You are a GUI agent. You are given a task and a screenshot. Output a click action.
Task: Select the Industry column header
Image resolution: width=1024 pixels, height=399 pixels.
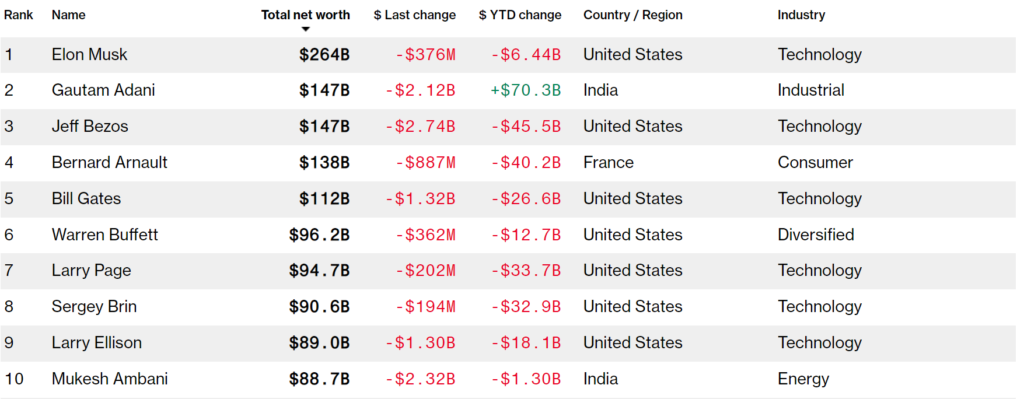pyautogui.click(x=801, y=15)
